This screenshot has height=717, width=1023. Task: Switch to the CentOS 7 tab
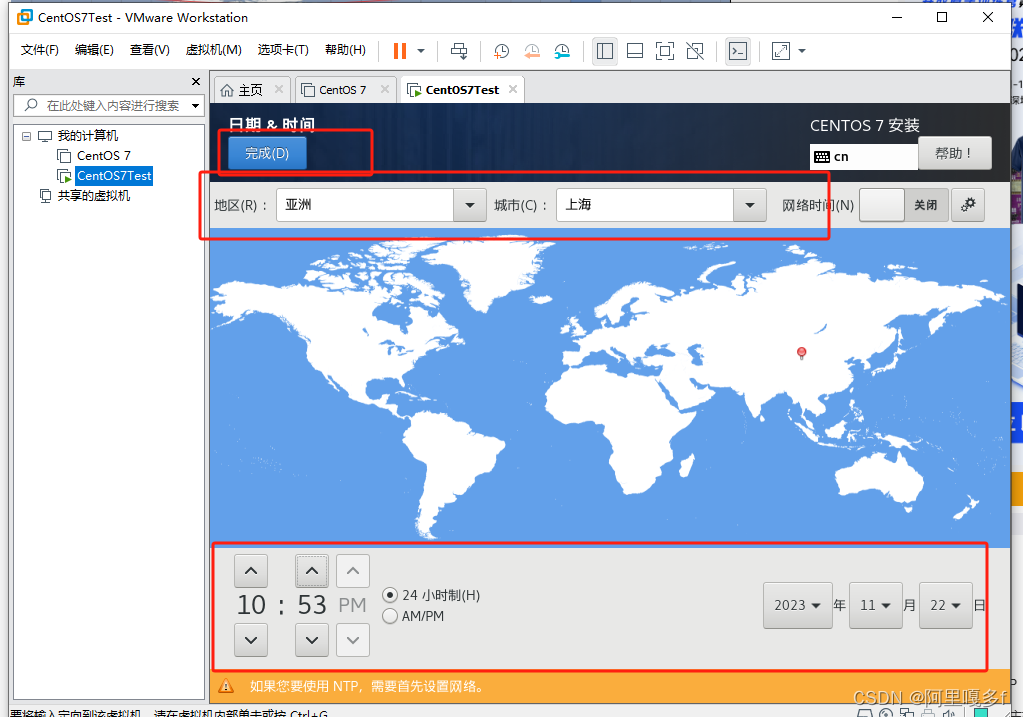342,89
